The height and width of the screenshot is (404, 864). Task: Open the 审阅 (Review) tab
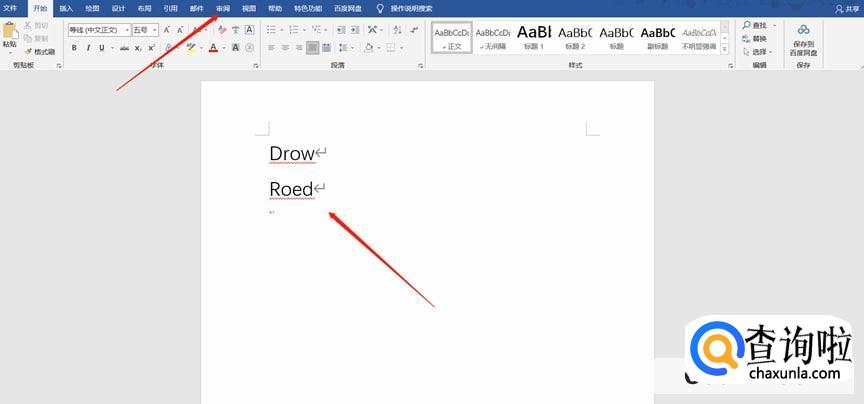click(223, 9)
